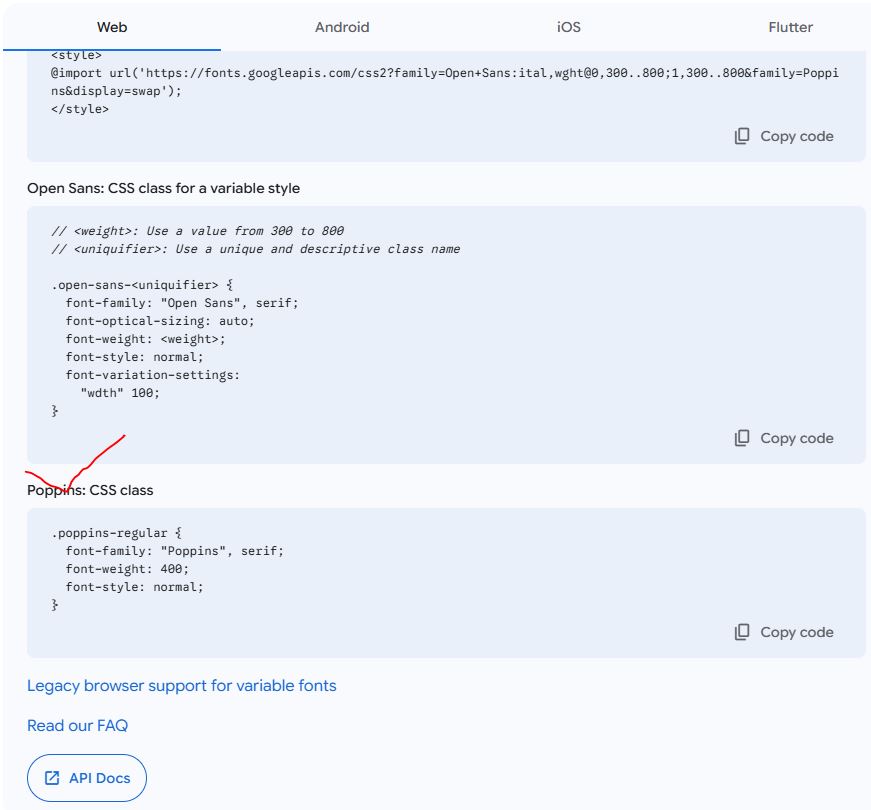Click comment about <uniquifier> class name

click(256, 249)
